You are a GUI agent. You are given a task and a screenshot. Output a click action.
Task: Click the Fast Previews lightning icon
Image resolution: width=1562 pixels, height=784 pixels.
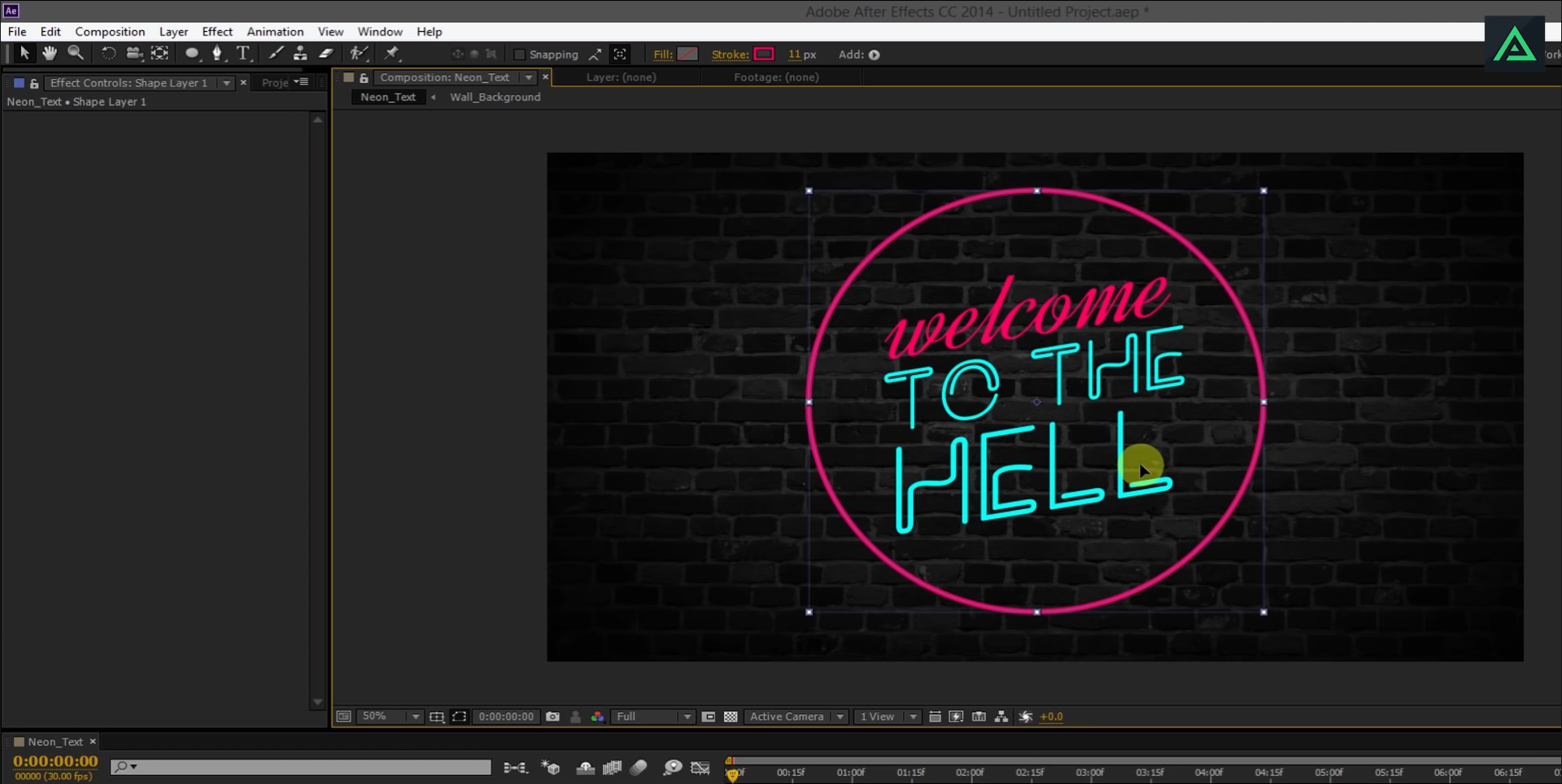957,716
